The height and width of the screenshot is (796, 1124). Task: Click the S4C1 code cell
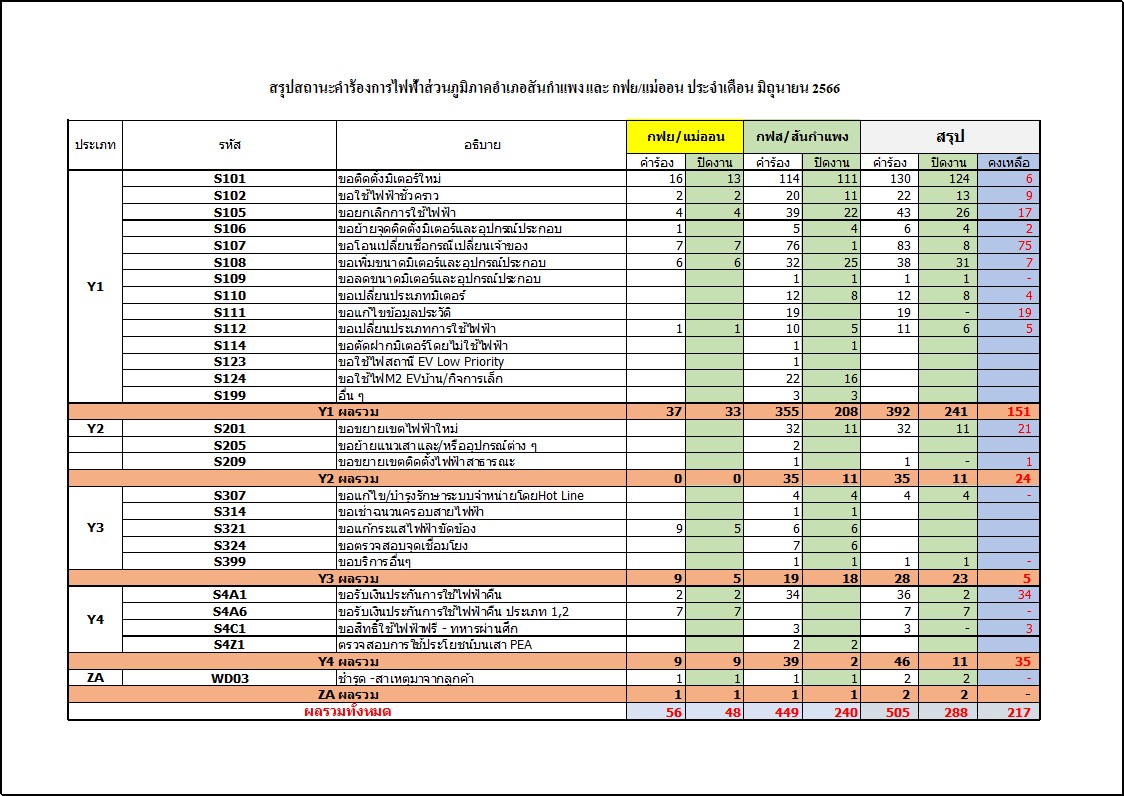(229, 628)
